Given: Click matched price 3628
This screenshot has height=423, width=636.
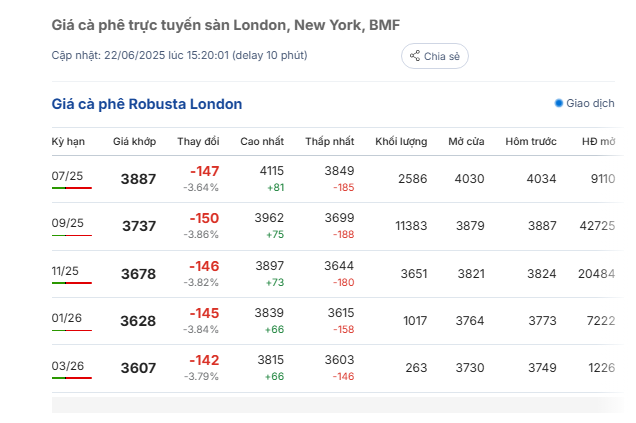Looking at the screenshot, I should pyautogui.click(x=138, y=321).
